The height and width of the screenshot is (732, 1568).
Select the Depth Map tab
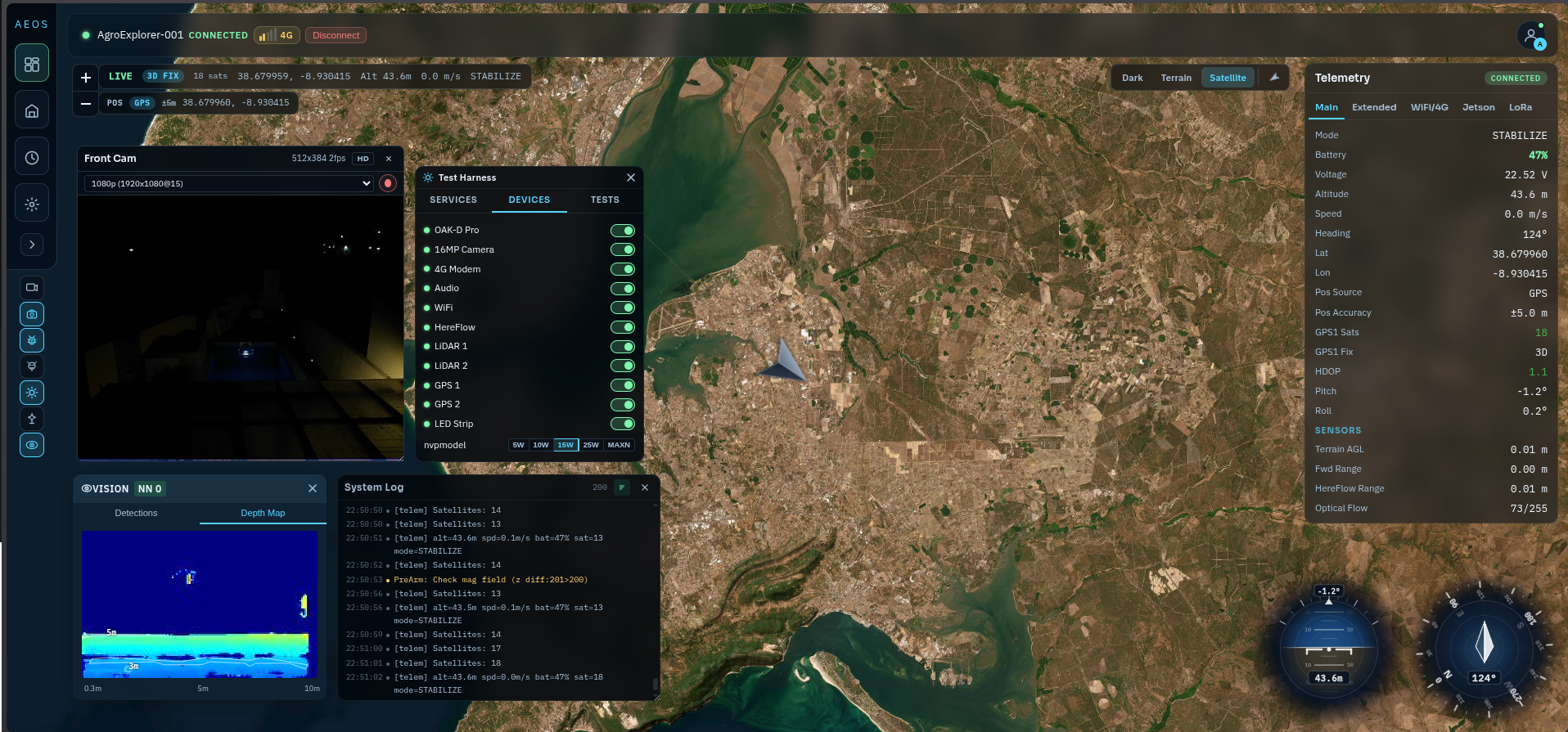[263, 513]
